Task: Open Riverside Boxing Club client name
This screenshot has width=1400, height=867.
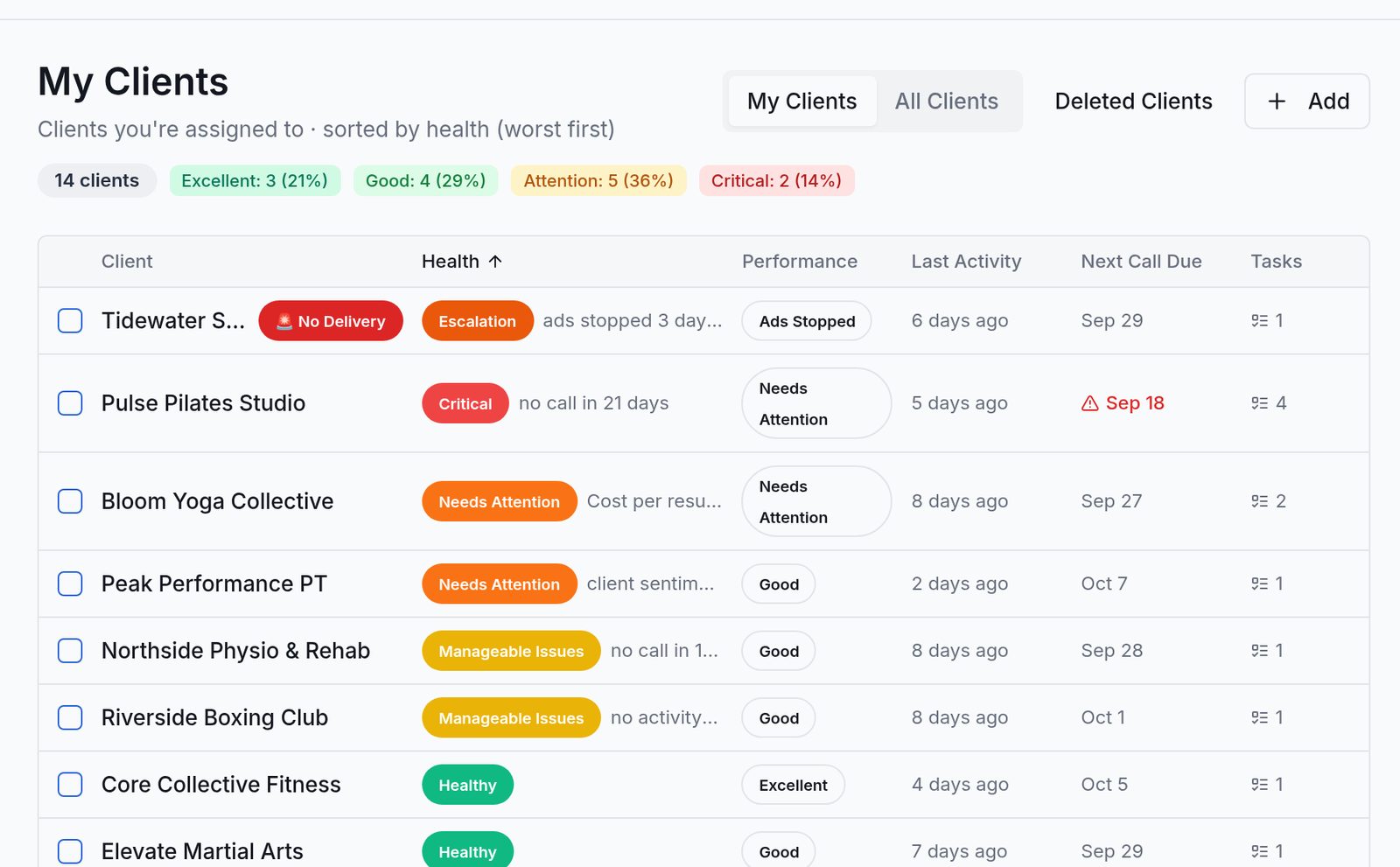Action: [x=214, y=717]
